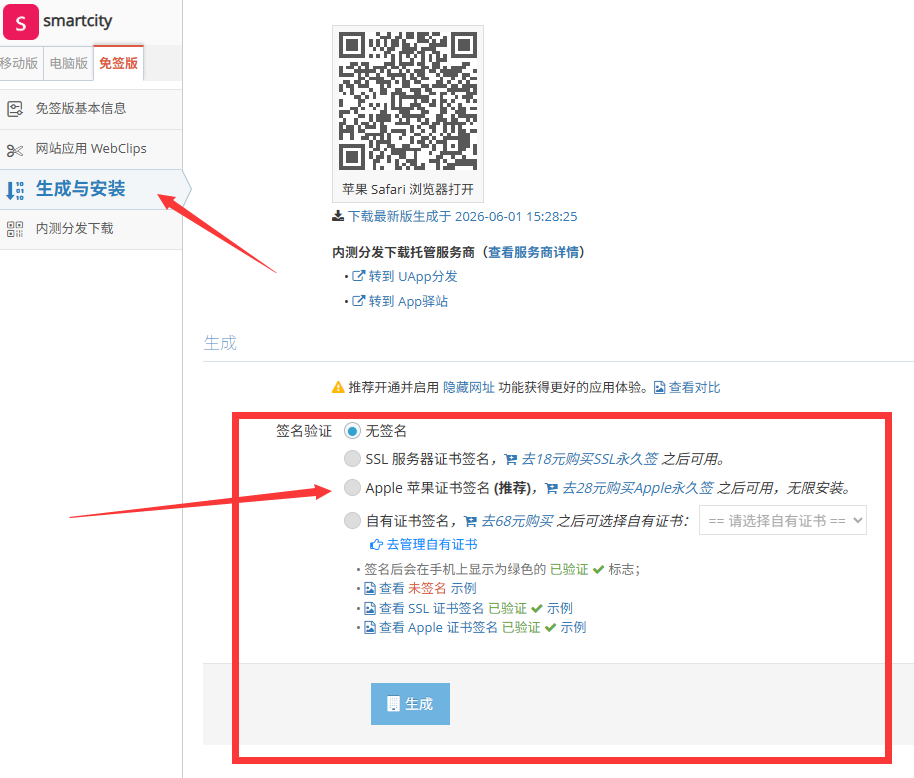Open 去68元购买 link
The height and width of the screenshot is (778, 914).
click(517, 520)
